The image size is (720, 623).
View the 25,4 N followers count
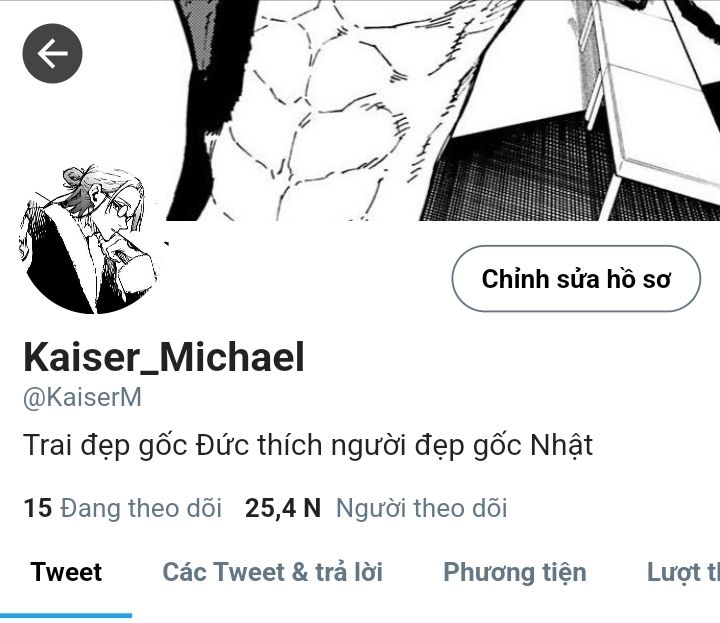(x=283, y=509)
